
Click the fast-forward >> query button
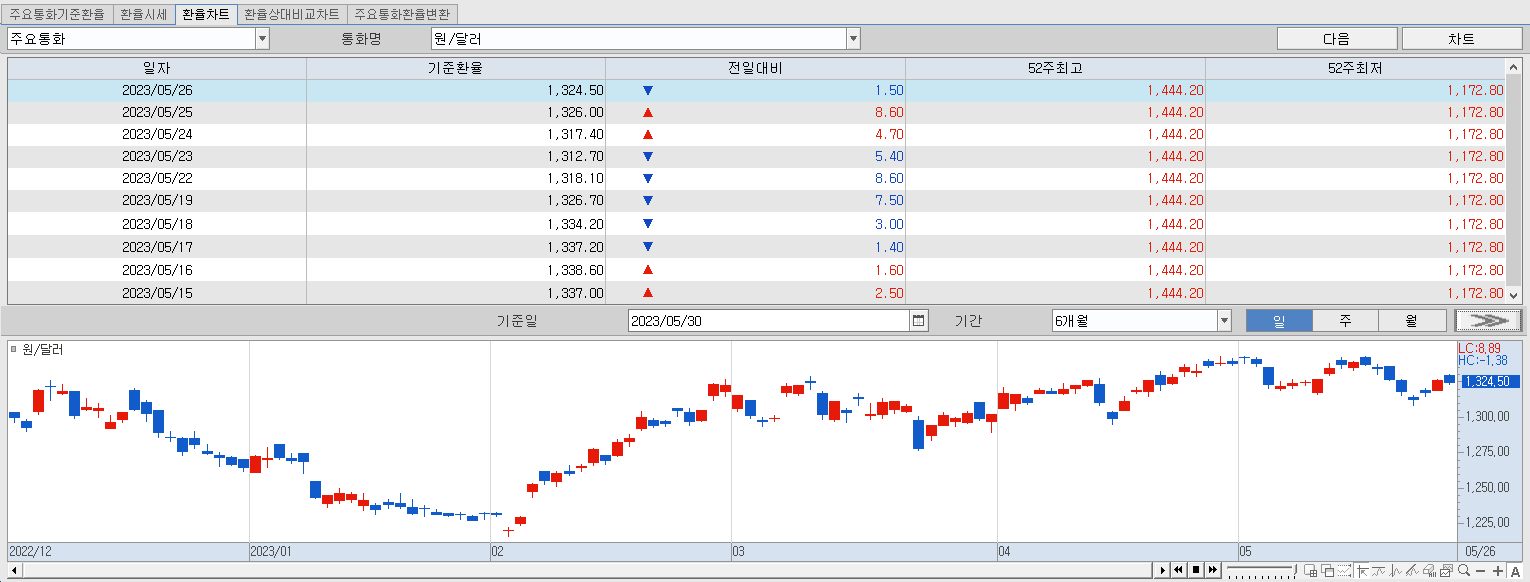tap(1489, 320)
